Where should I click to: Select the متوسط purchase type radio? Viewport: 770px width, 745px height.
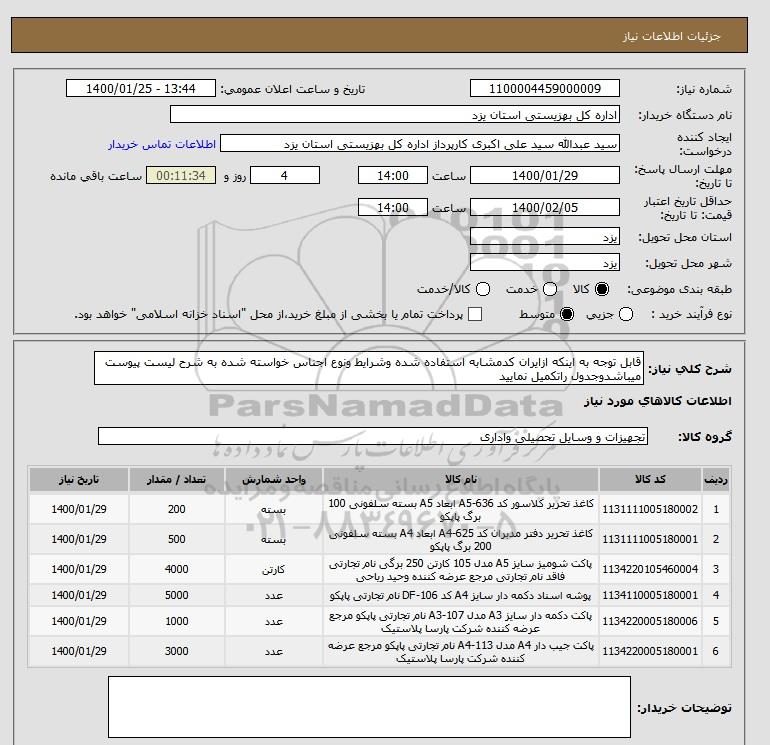point(567,314)
